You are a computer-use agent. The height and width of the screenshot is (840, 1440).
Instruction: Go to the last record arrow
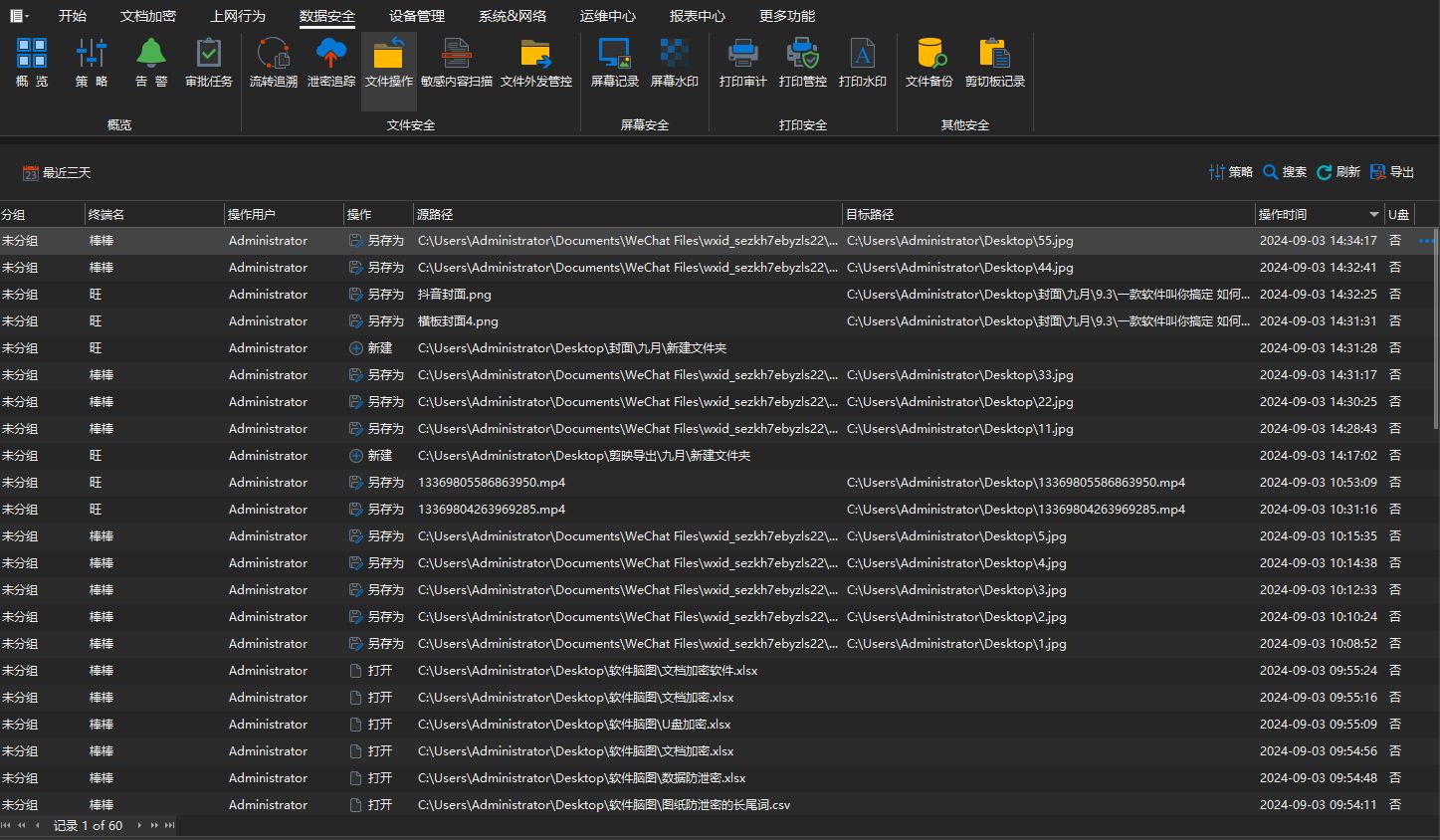tap(169, 825)
